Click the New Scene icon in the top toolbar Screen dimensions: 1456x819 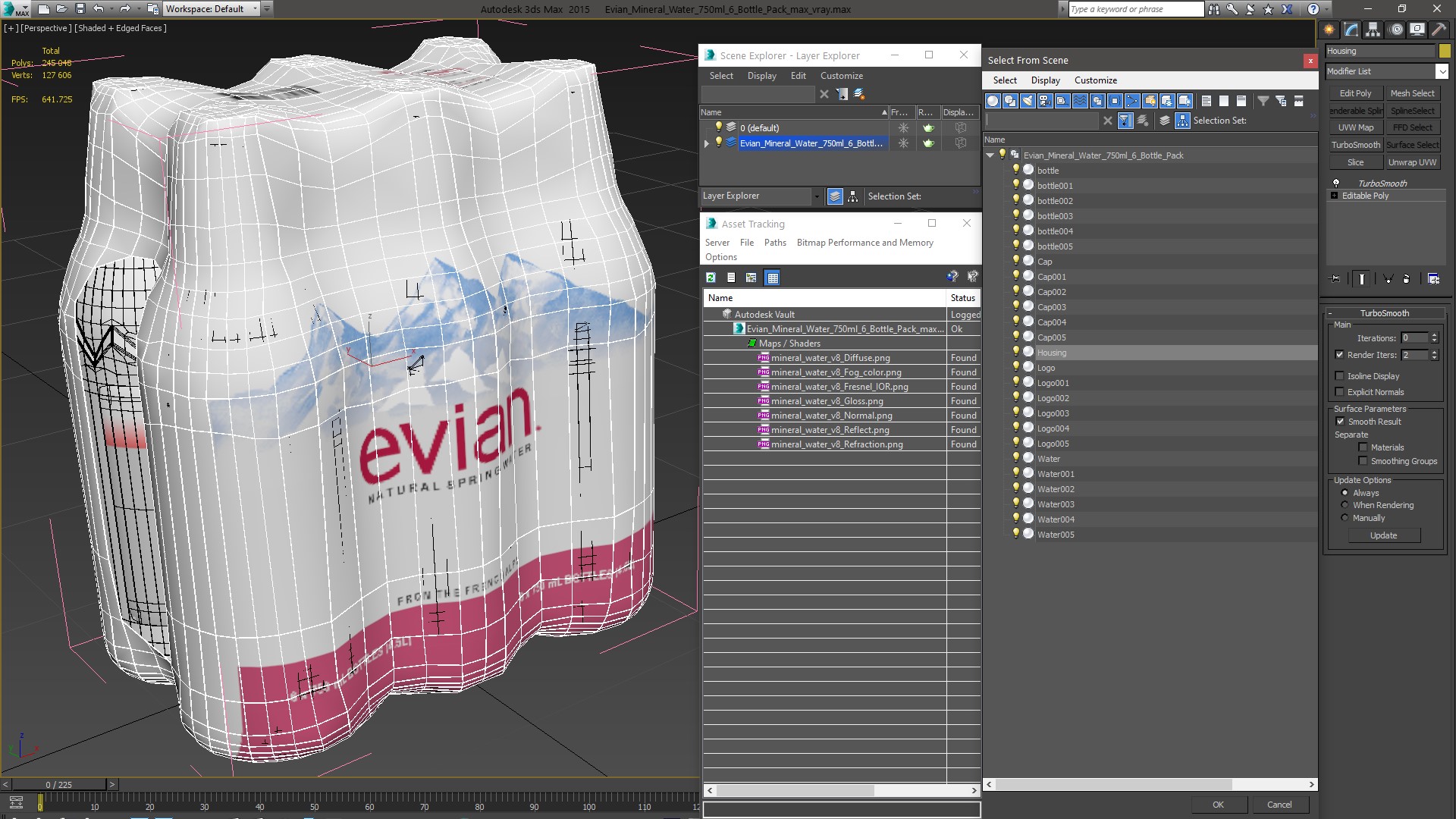[x=44, y=9]
